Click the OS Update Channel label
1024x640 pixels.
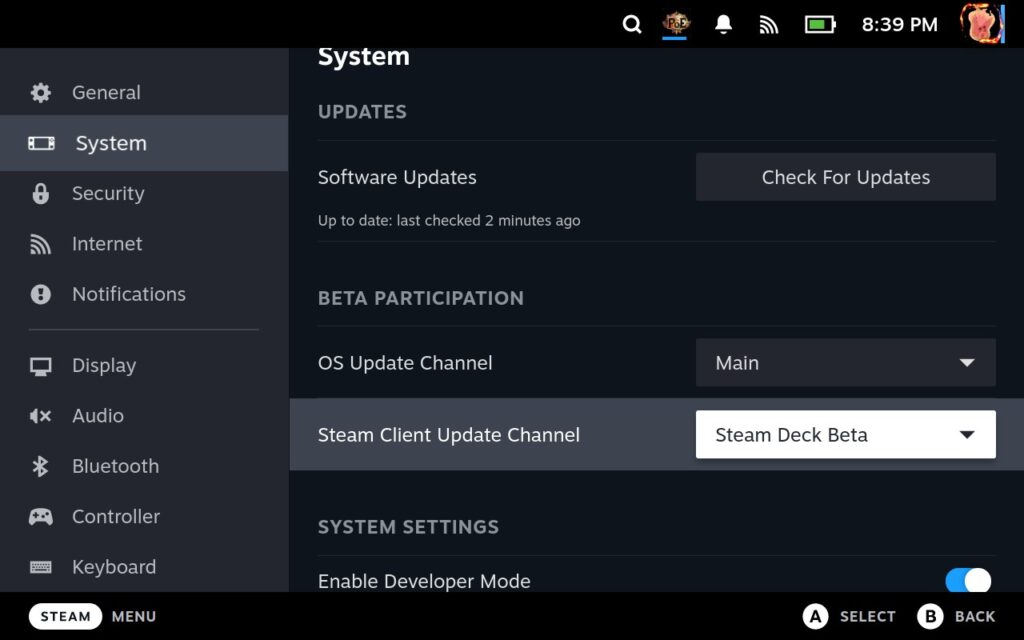coord(405,363)
